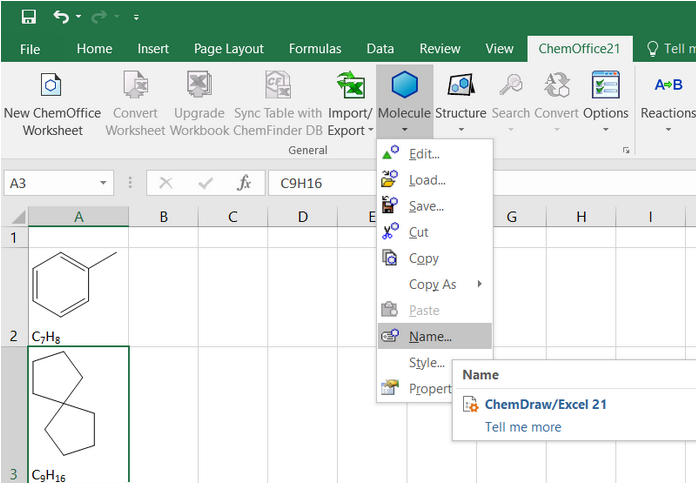The height and width of the screenshot is (483, 696).
Task: Open the Structure menu button
Action: pyautogui.click(x=461, y=102)
